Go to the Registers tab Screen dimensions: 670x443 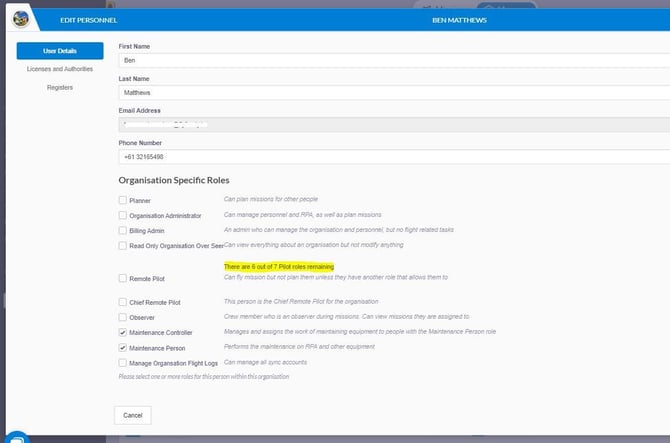(60, 87)
